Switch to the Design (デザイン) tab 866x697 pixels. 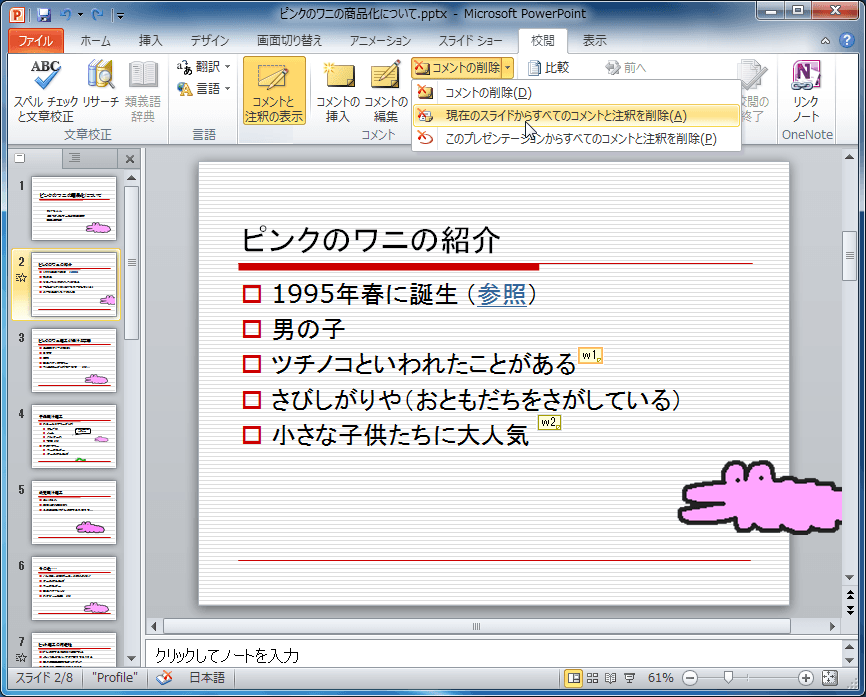(x=209, y=40)
